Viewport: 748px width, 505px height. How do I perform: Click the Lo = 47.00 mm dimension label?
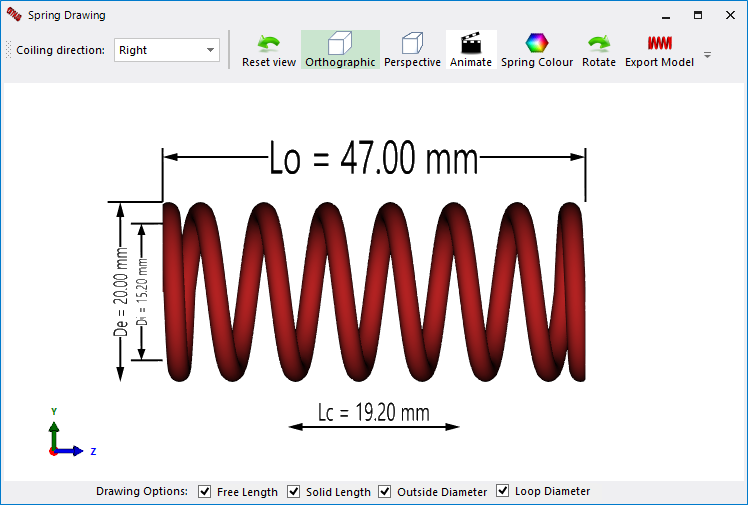[374, 158]
